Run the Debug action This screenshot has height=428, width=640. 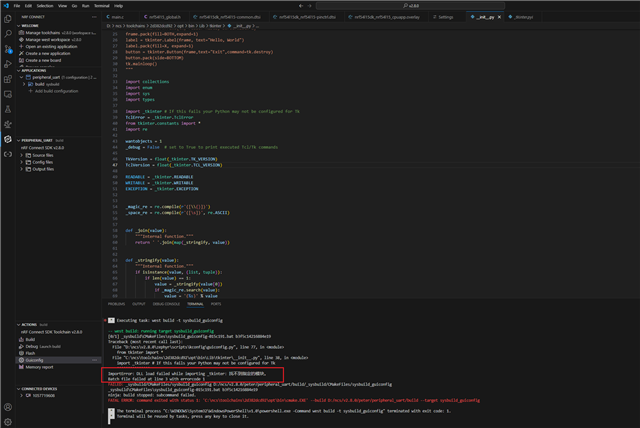pos(31,346)
